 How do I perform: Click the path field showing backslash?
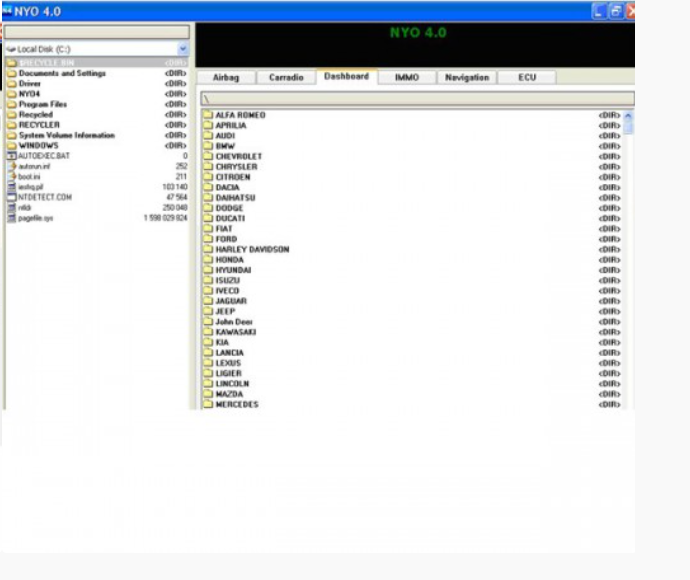(418, 99)
